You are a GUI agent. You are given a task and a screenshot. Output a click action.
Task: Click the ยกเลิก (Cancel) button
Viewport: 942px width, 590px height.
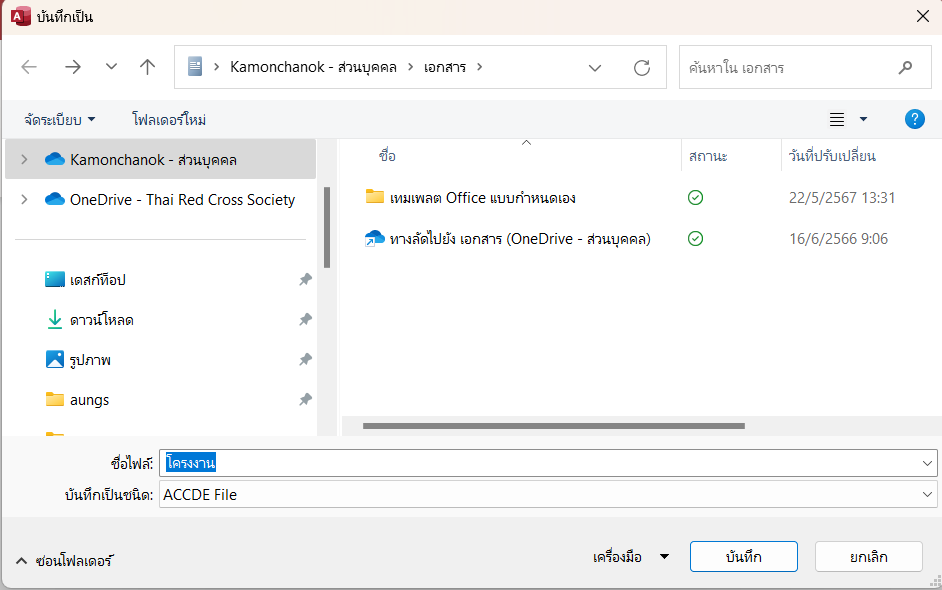pyautogui.click(x=868, y=557)
